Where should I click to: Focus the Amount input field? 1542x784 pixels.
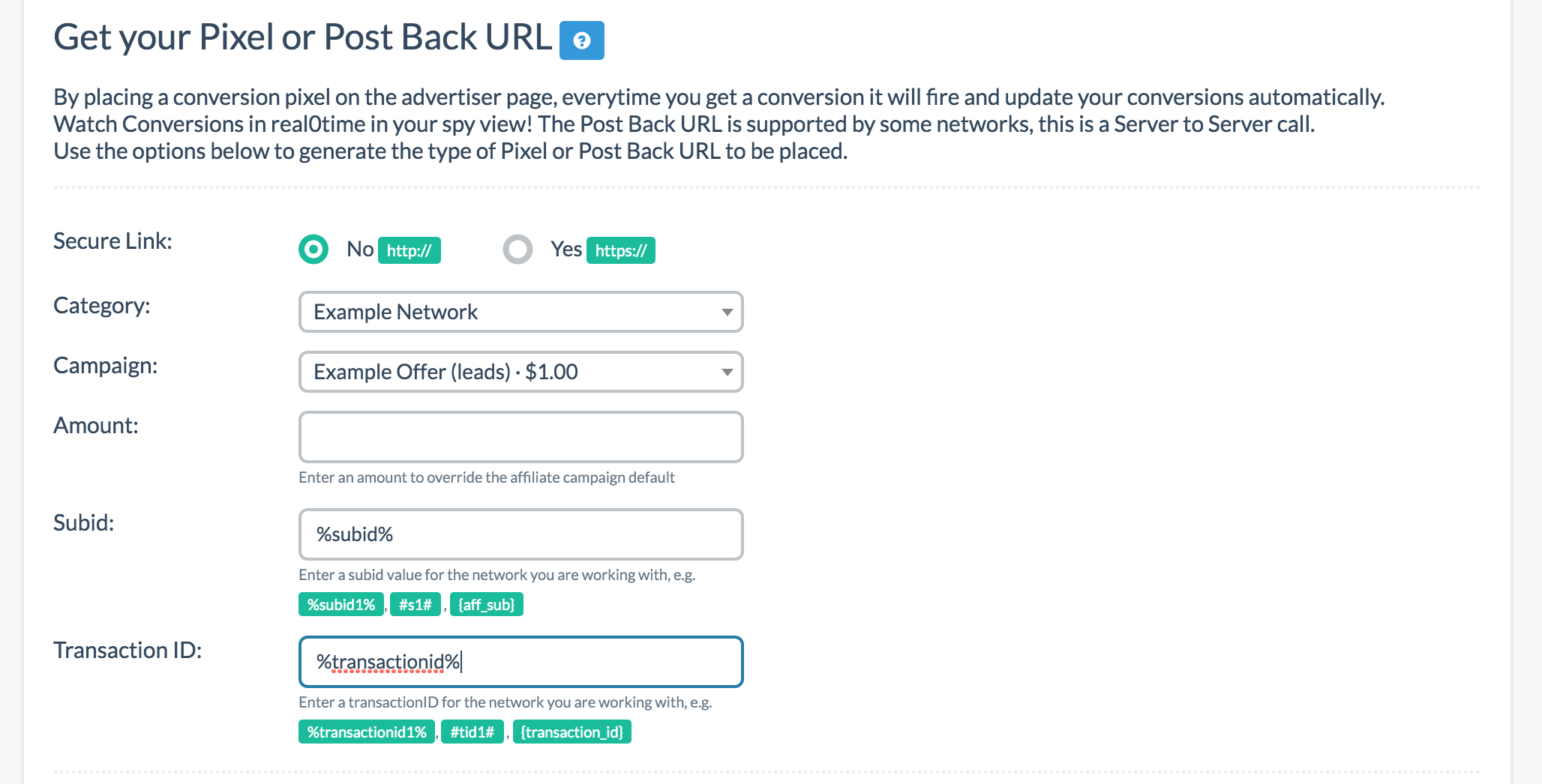(520, 437)
